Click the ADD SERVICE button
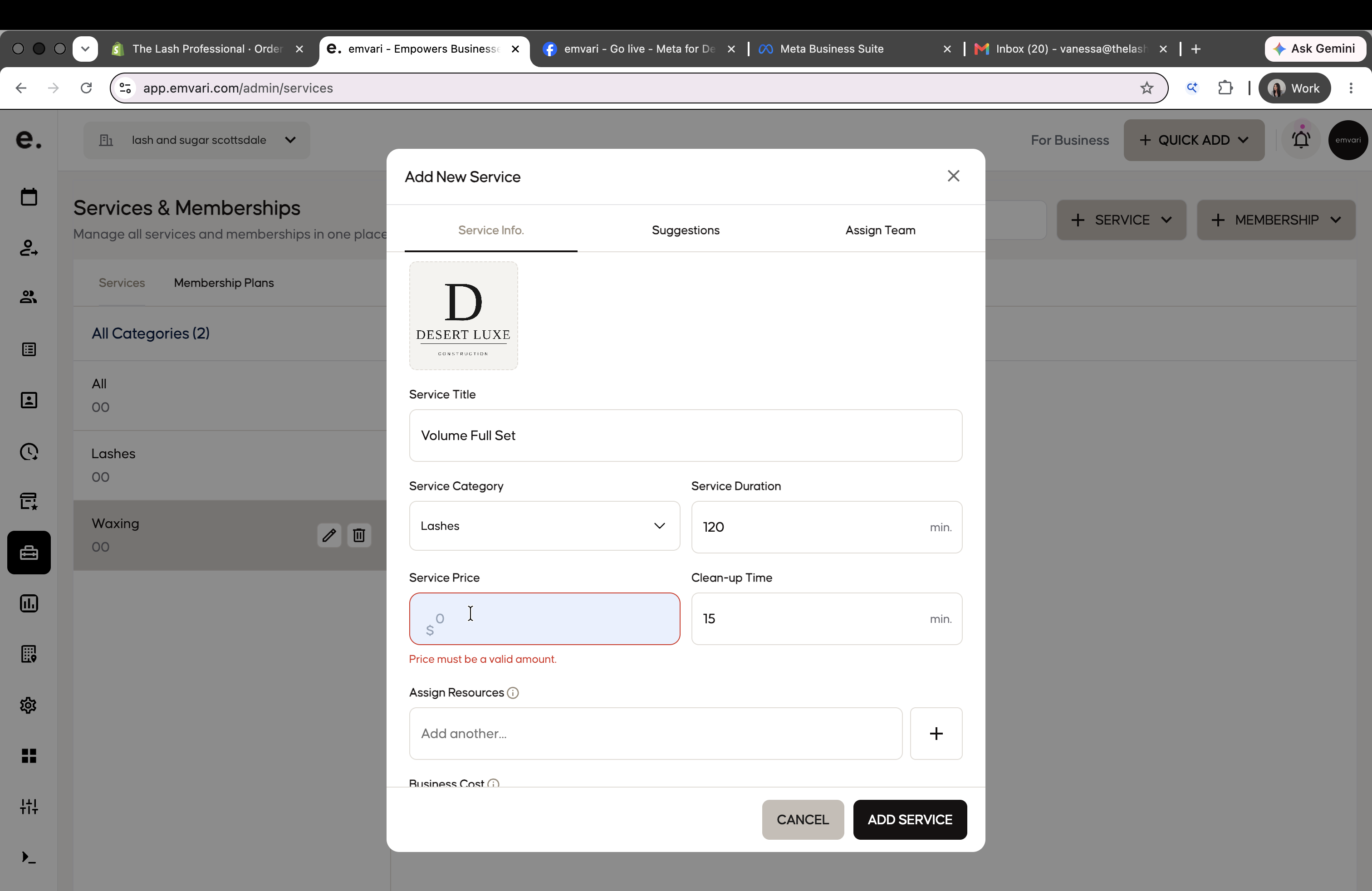 point(910,819)
